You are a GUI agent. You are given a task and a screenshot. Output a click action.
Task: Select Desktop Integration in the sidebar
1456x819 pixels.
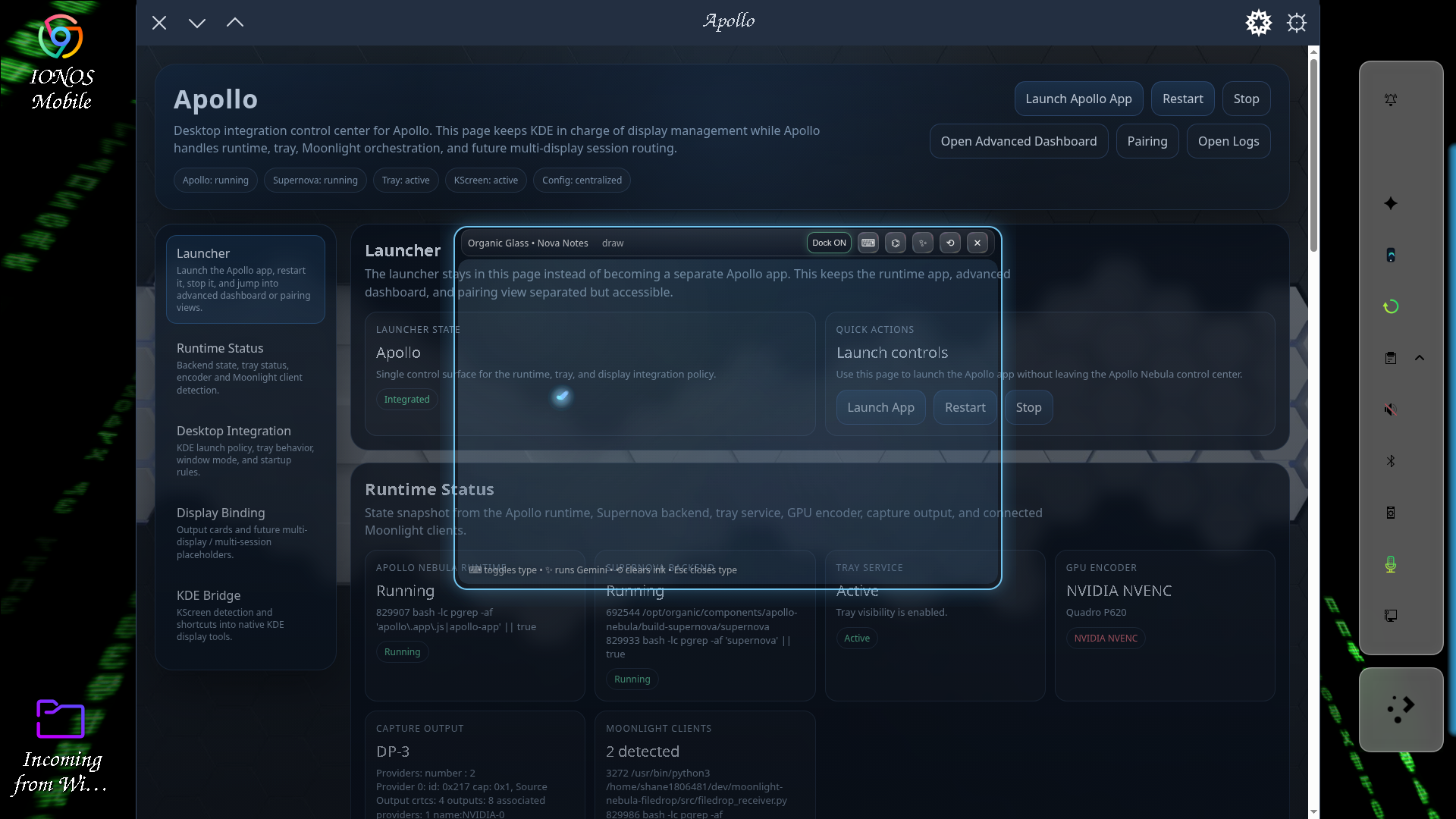click(x=245, y=450)
